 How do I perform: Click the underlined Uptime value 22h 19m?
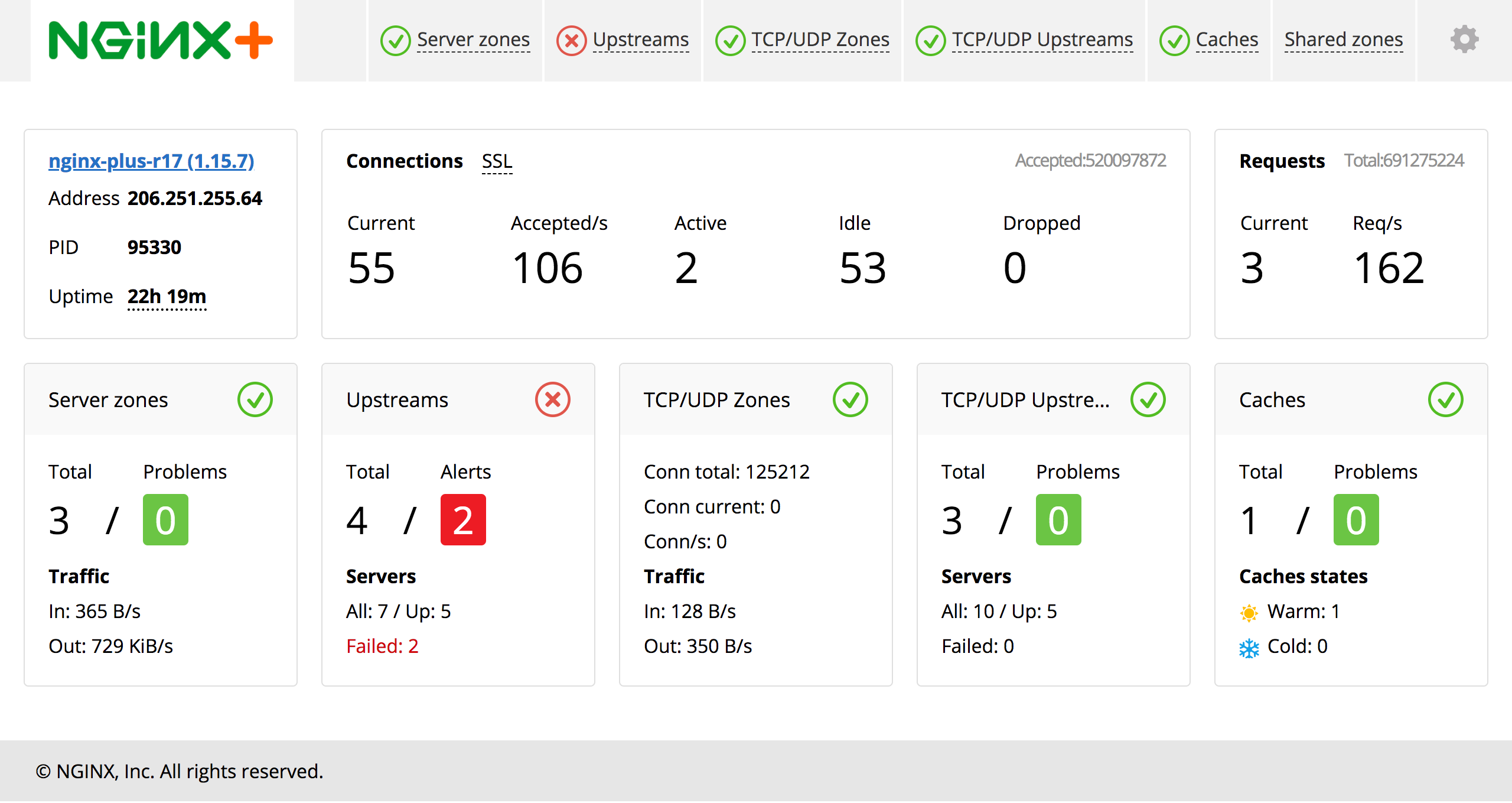point(167,297)
